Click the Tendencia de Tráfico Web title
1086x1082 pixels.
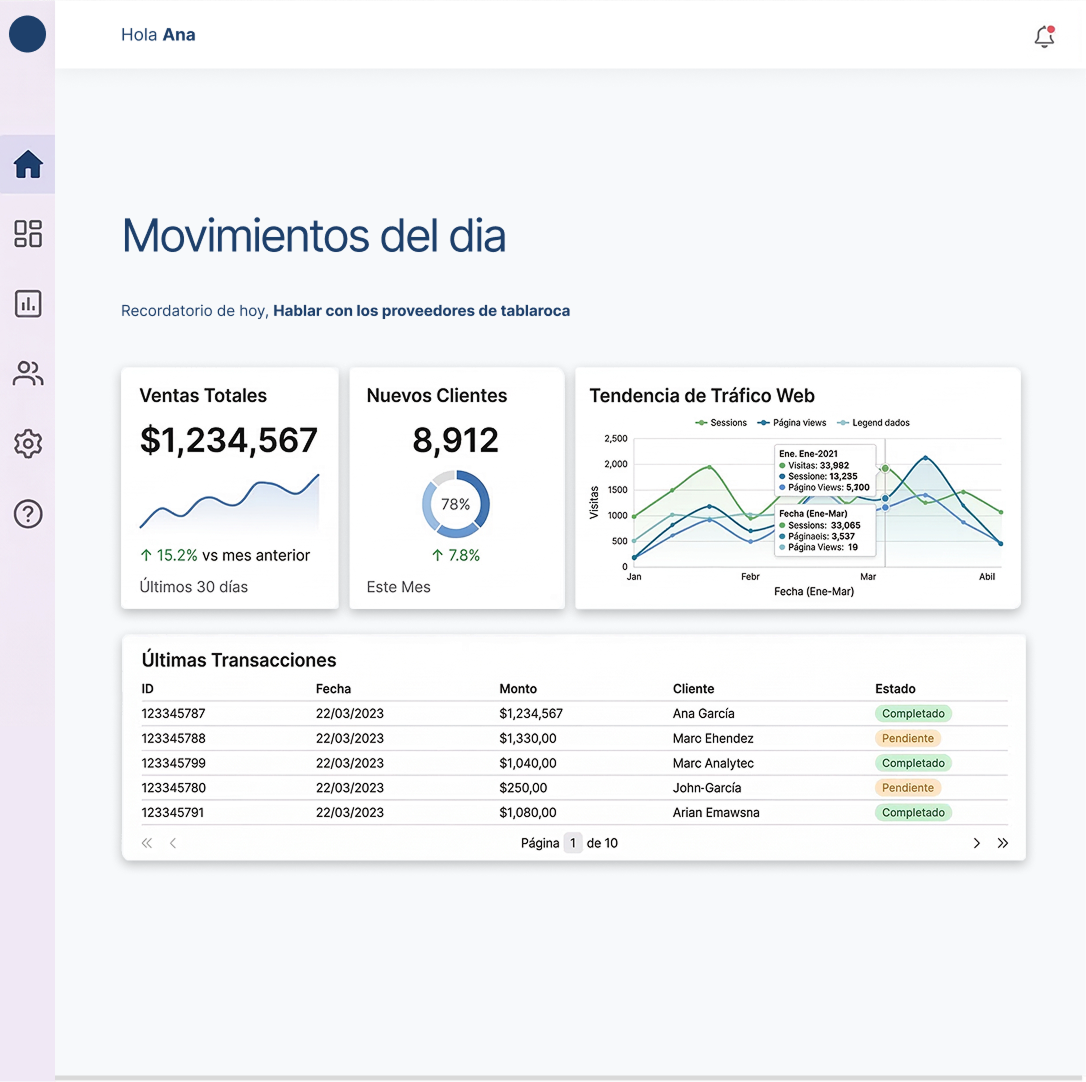702,396
